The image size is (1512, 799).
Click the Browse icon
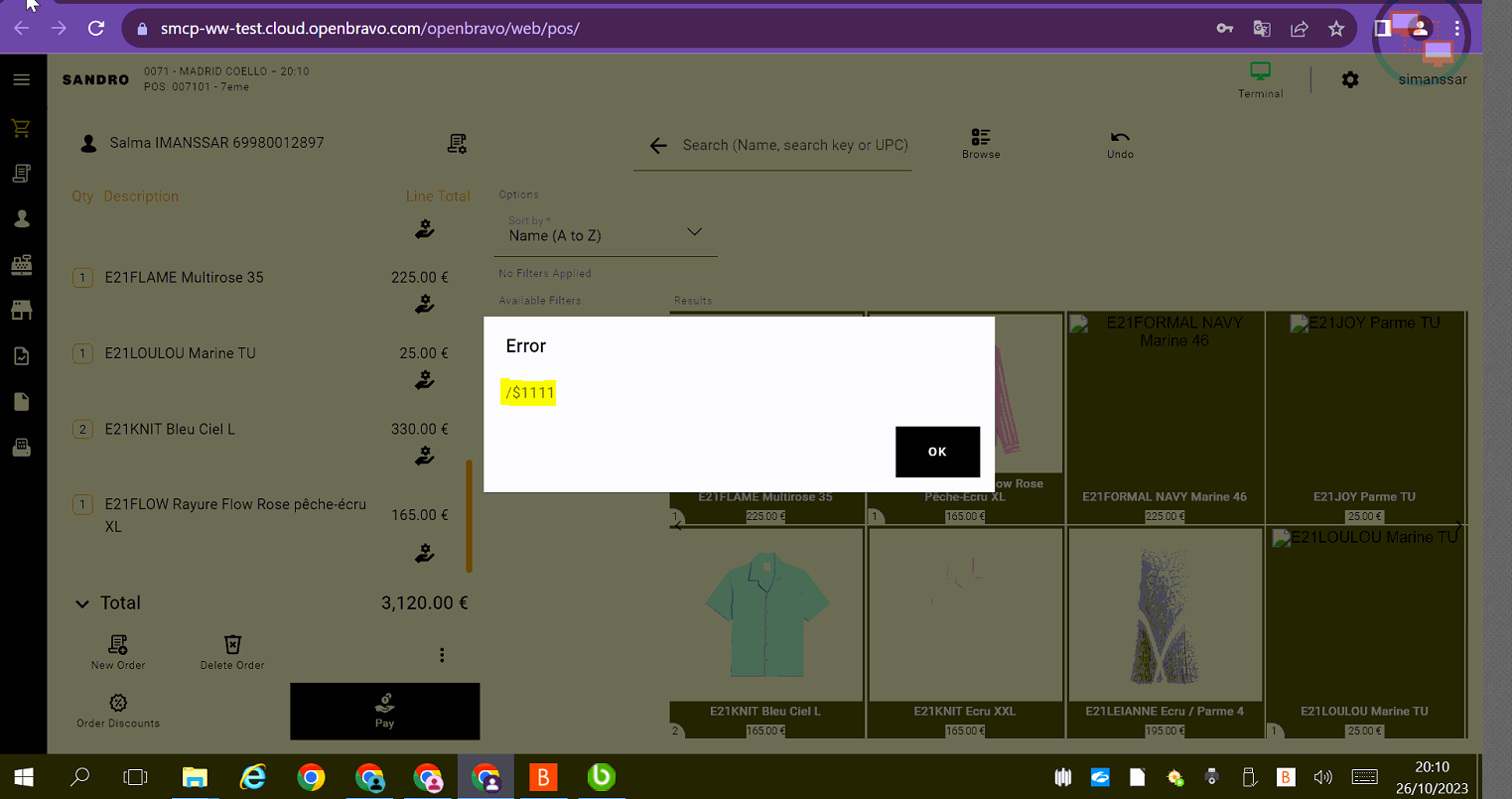tap(981, 138)
